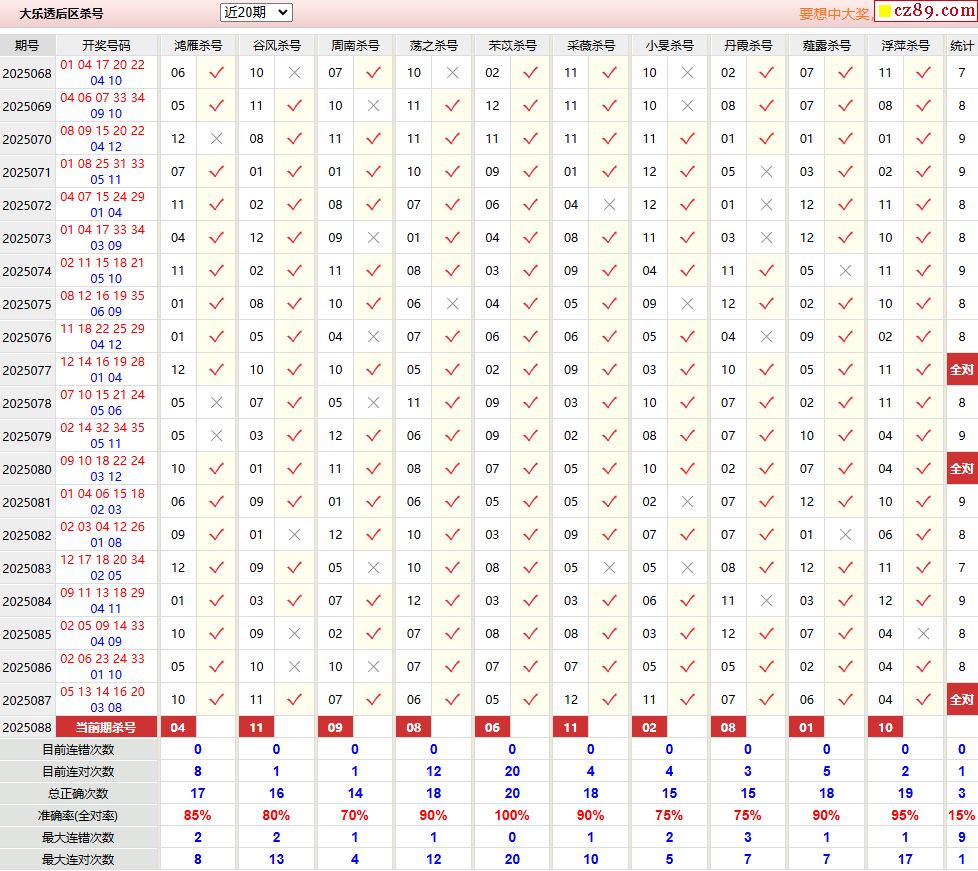Select period number 2025088
978x871 pixels.
(27, 727)
